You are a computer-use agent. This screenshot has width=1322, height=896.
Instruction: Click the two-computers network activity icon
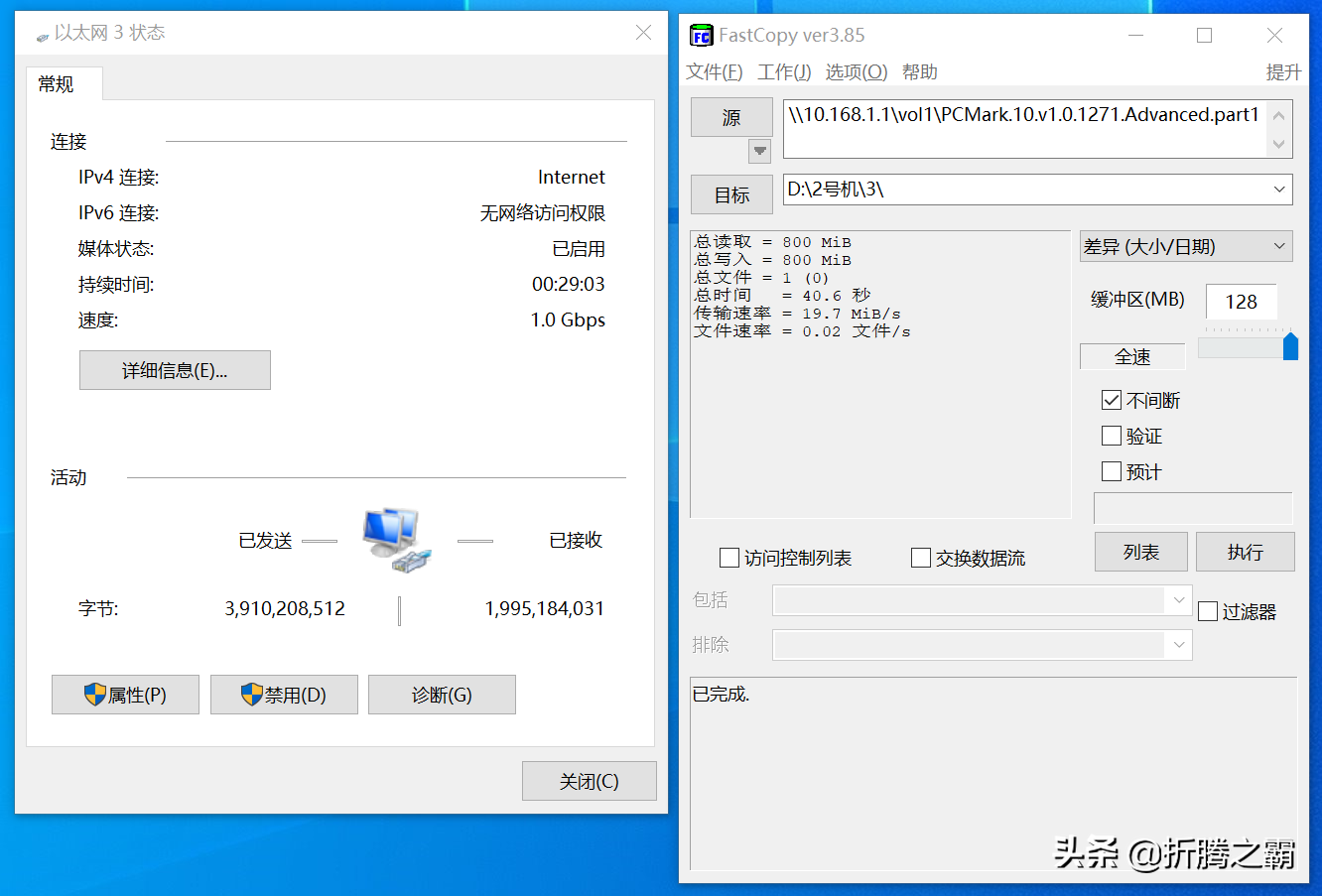coord(397,540)
